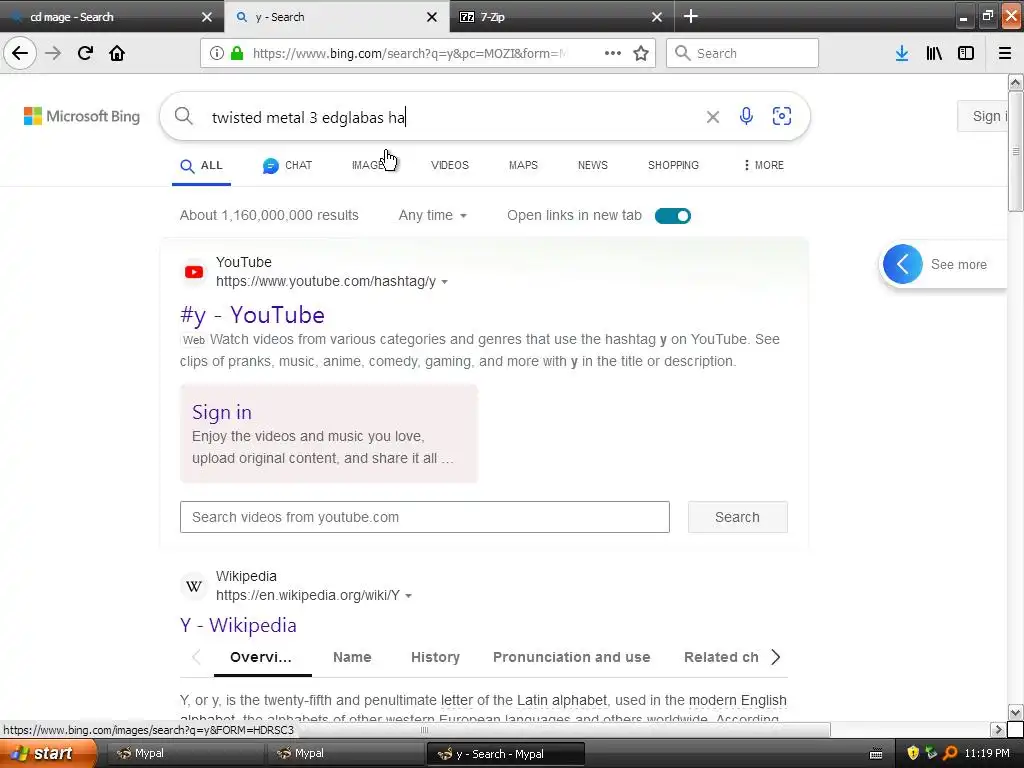Select the ALL results tab

tap(201, 166)
